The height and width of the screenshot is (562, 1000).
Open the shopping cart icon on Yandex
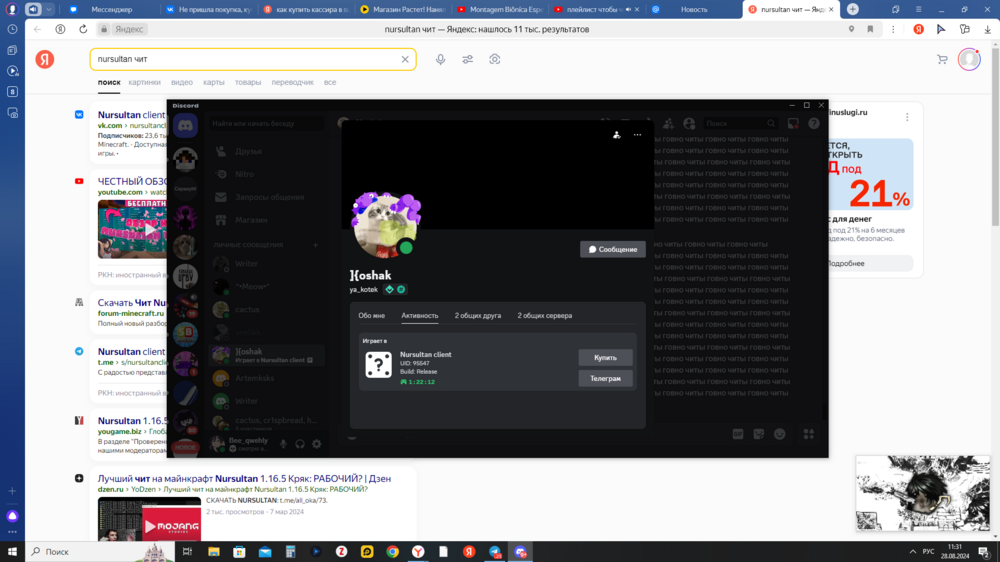(942, 59)
